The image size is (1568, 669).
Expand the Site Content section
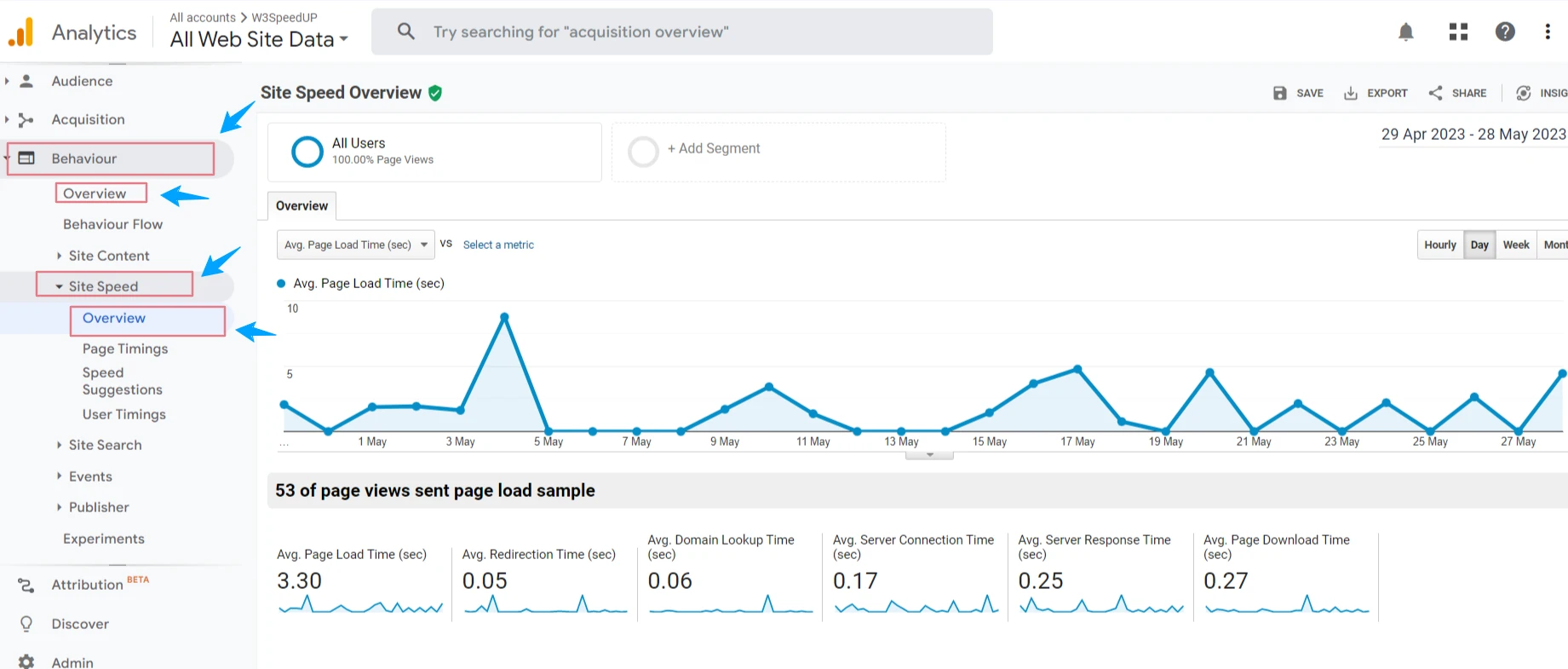click(x=108, y=256)
